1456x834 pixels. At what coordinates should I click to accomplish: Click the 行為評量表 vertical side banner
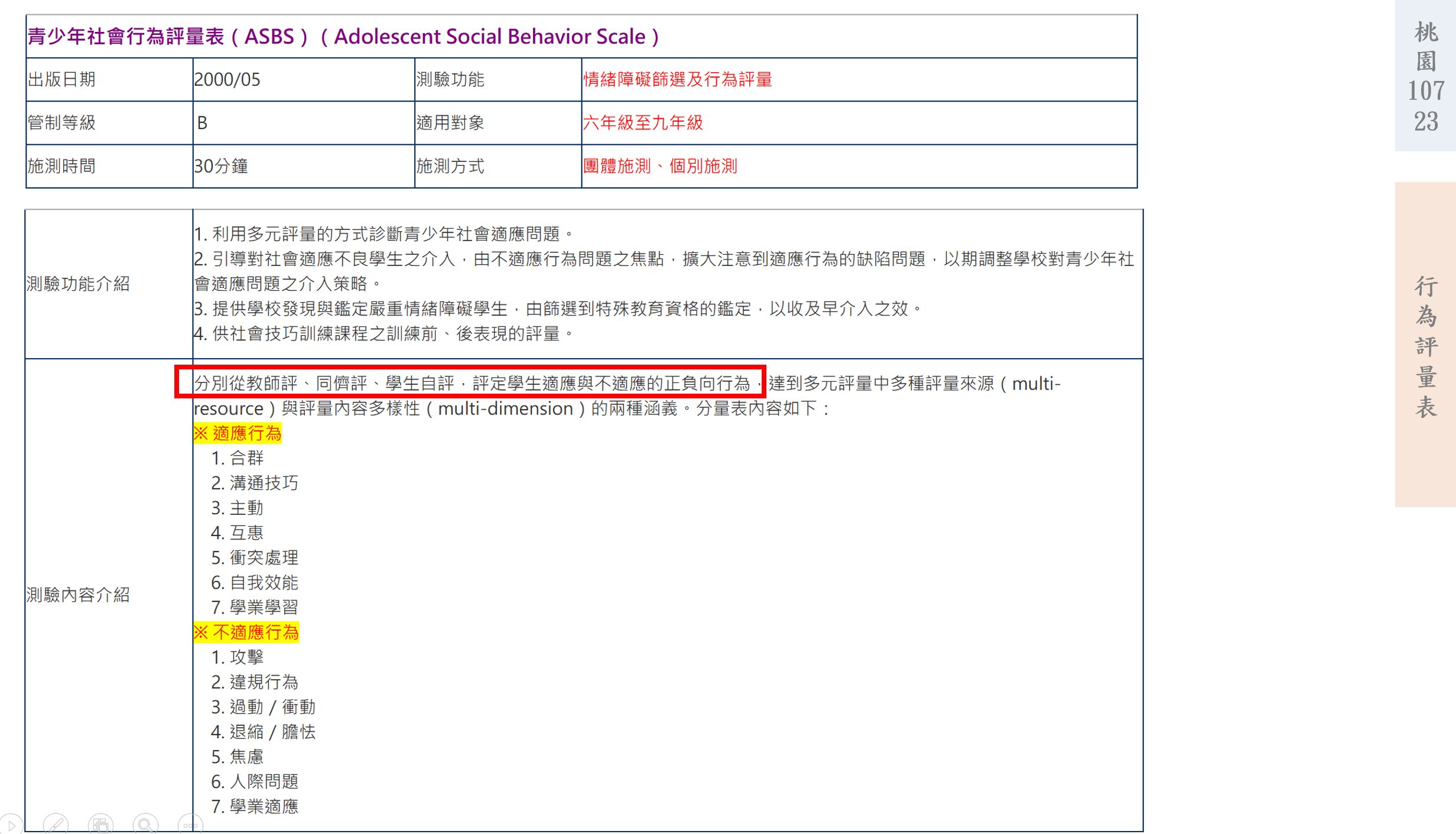(x=1425, y=346)
